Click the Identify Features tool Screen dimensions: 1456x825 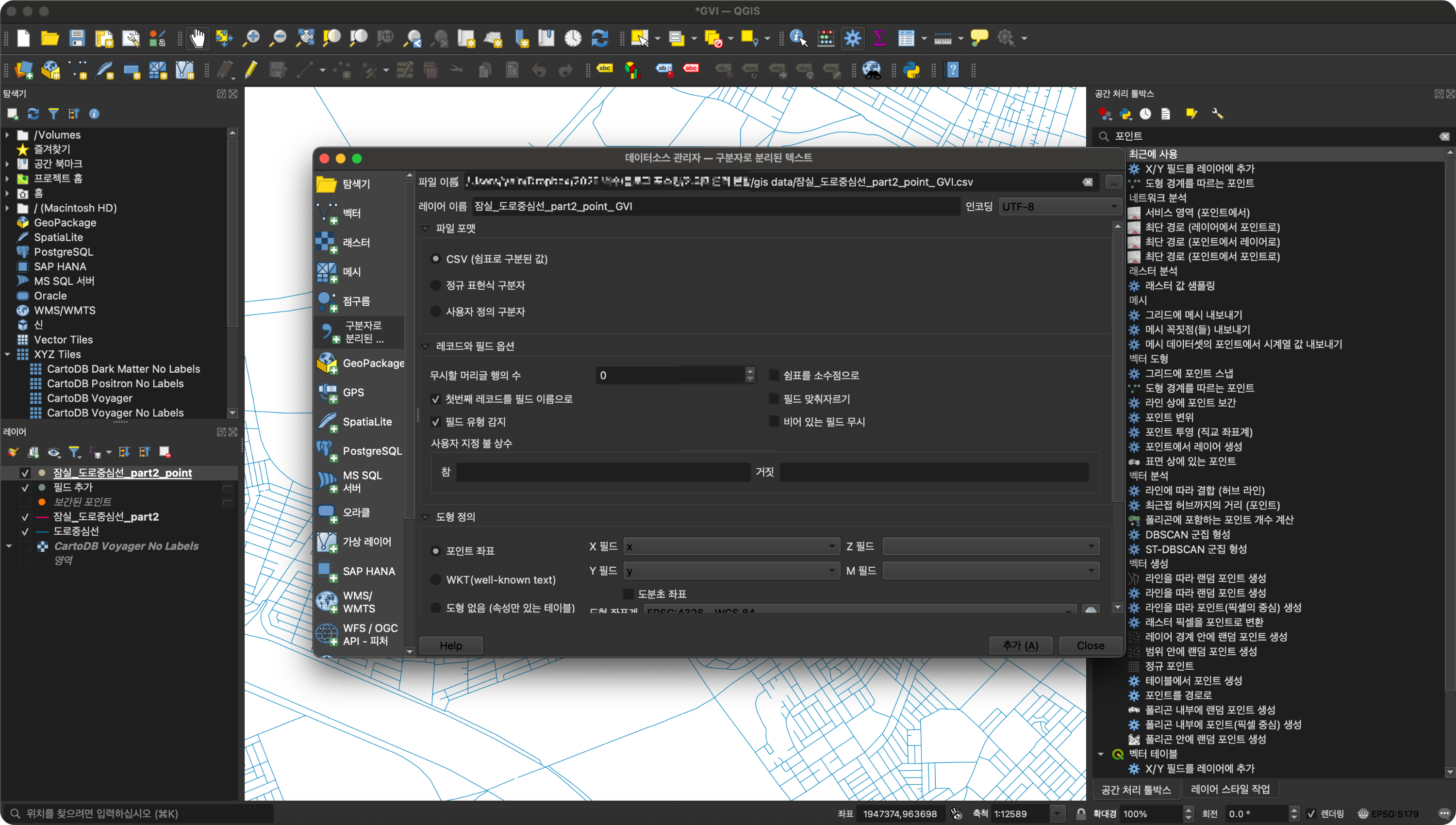pos(798,38)
